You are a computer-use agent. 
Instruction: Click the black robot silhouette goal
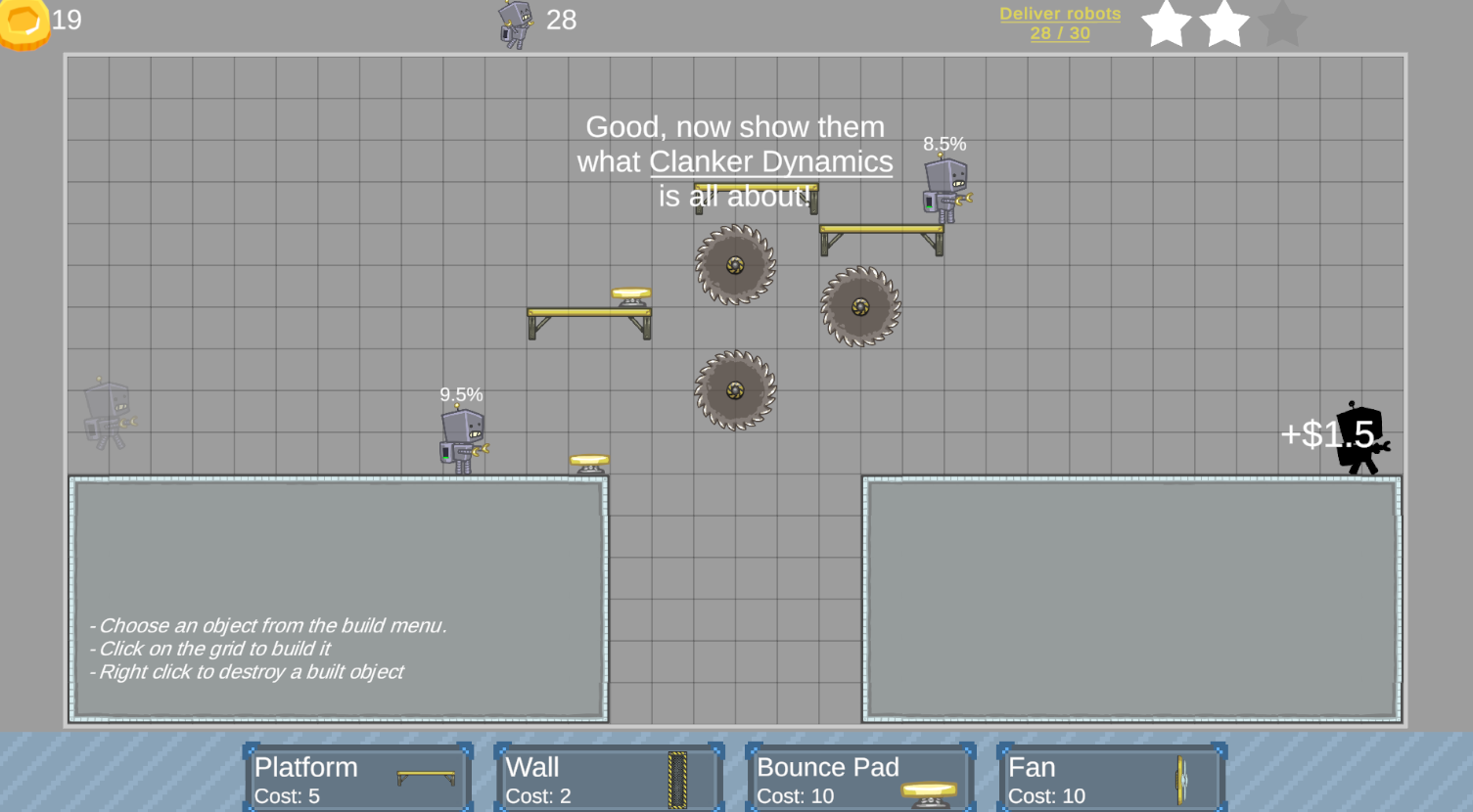click(1362, 438)
